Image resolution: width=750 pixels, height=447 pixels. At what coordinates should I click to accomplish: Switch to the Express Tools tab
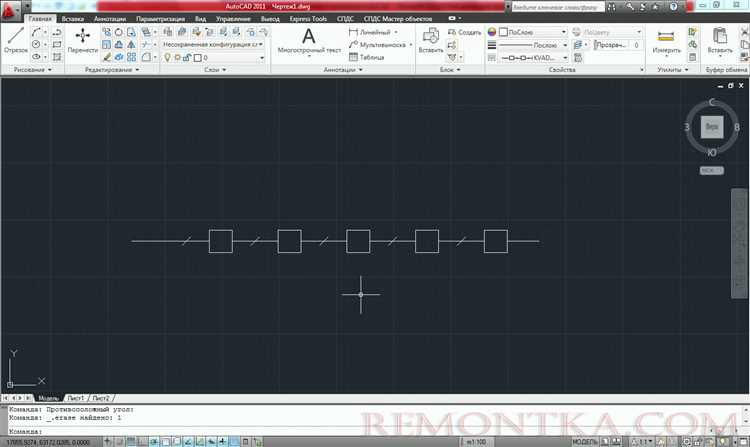point(308,19)
